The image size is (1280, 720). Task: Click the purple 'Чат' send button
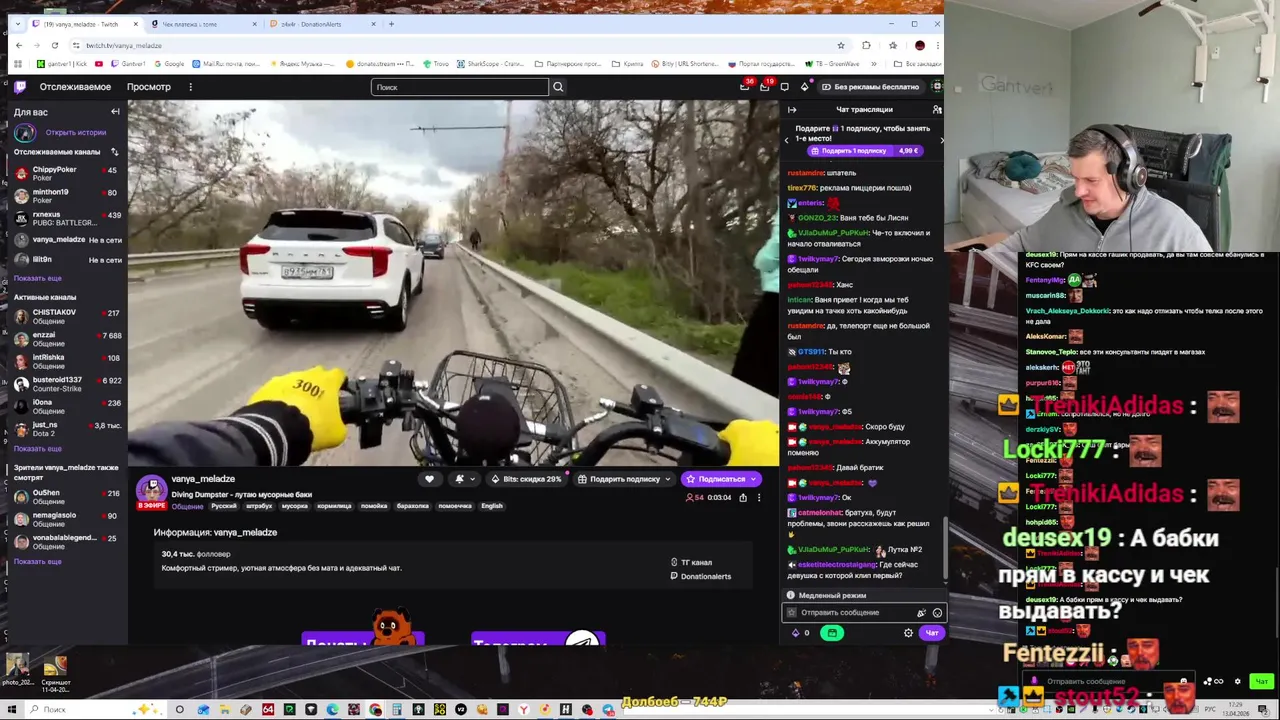pos(932,633)
